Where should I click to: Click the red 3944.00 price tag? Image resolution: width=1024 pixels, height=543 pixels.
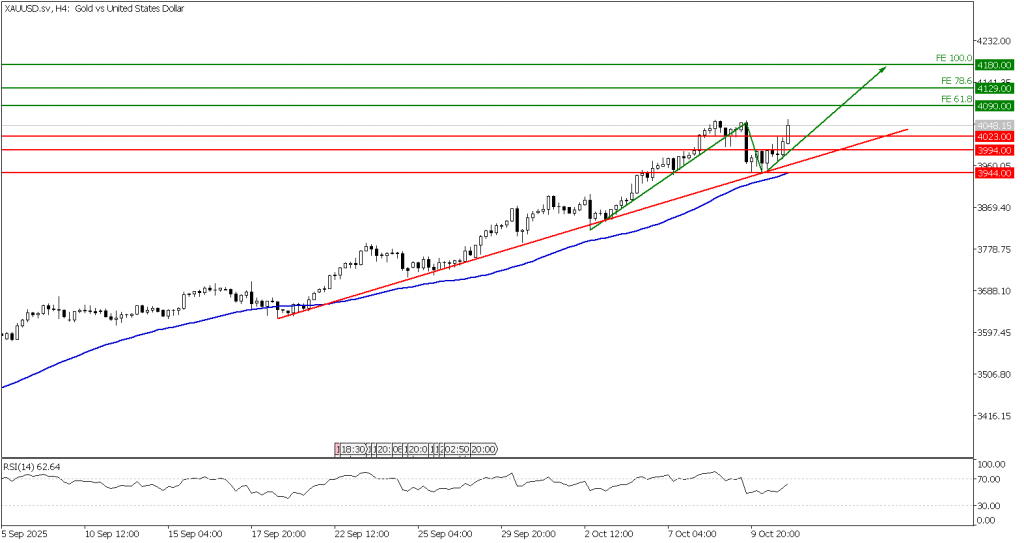(x=995, y=173)
